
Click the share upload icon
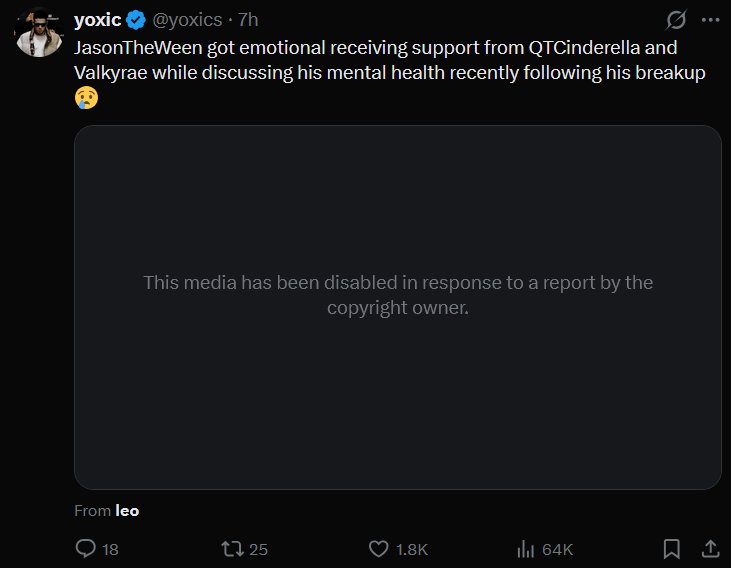[710, 549]
